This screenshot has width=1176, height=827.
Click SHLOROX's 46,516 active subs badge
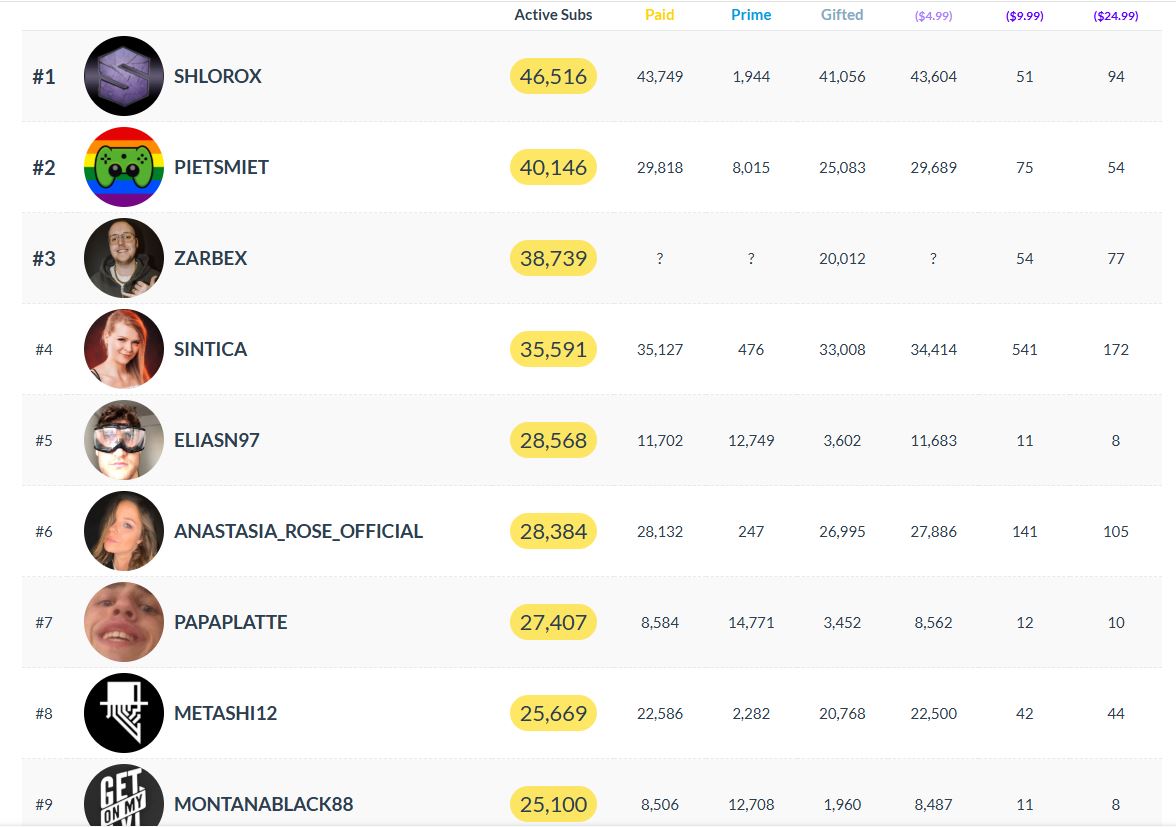[553, 76]
